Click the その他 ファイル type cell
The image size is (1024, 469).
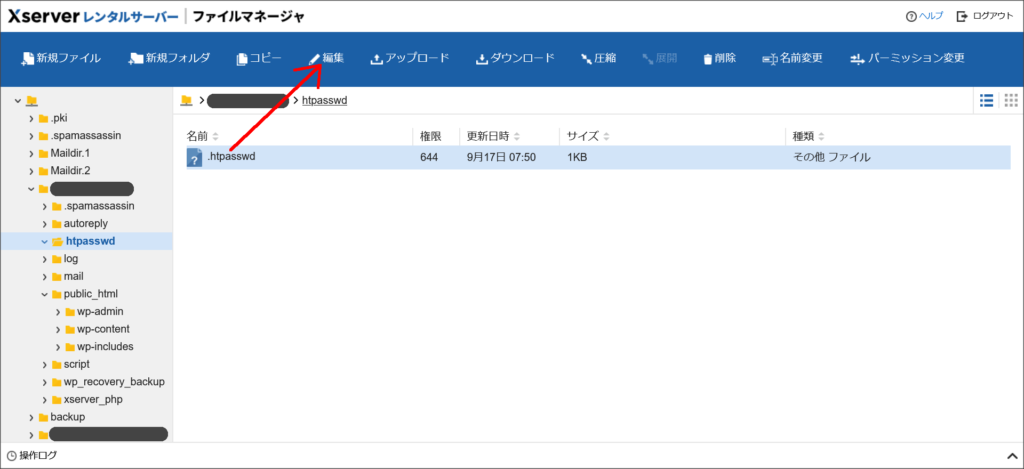tap(831, 157)
